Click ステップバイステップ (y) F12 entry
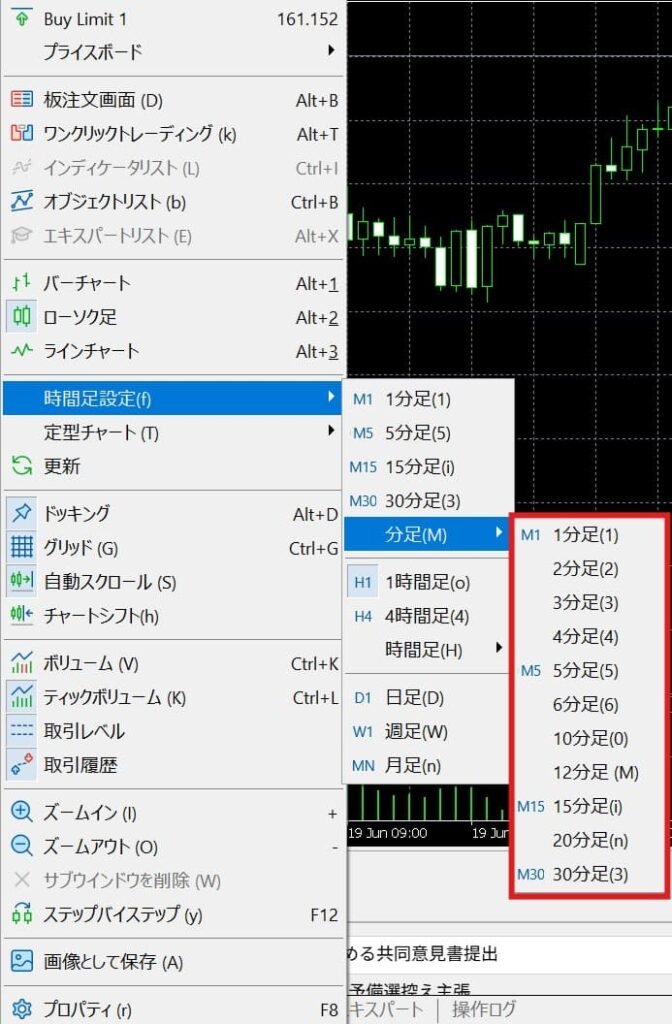 172,914
